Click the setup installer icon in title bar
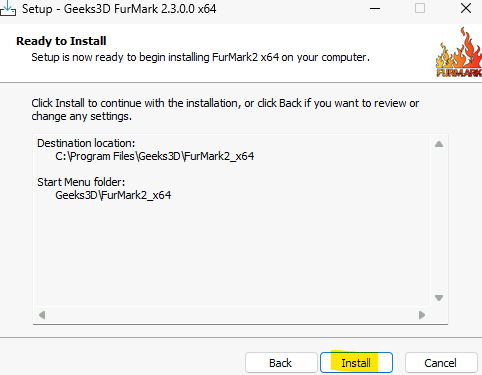The image size is (482, 375). click(8, 8)
